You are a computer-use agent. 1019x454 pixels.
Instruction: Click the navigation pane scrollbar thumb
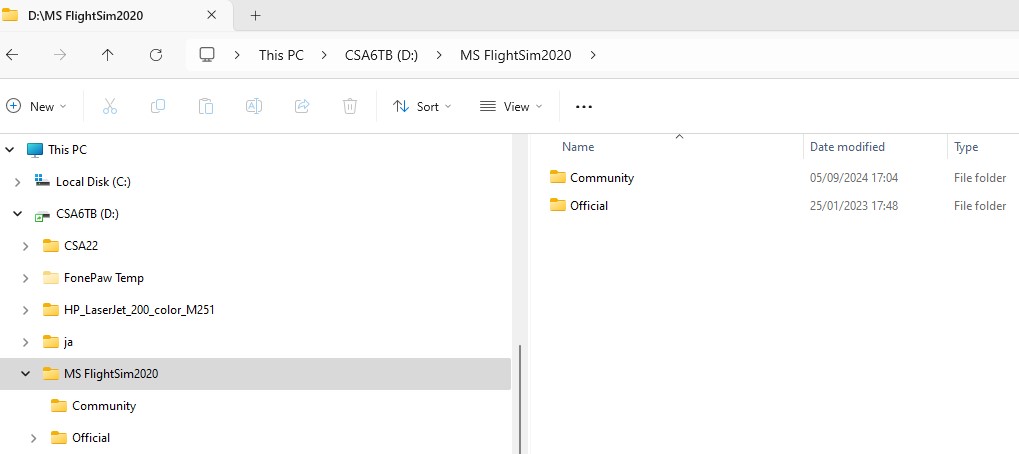pos(520,399)
